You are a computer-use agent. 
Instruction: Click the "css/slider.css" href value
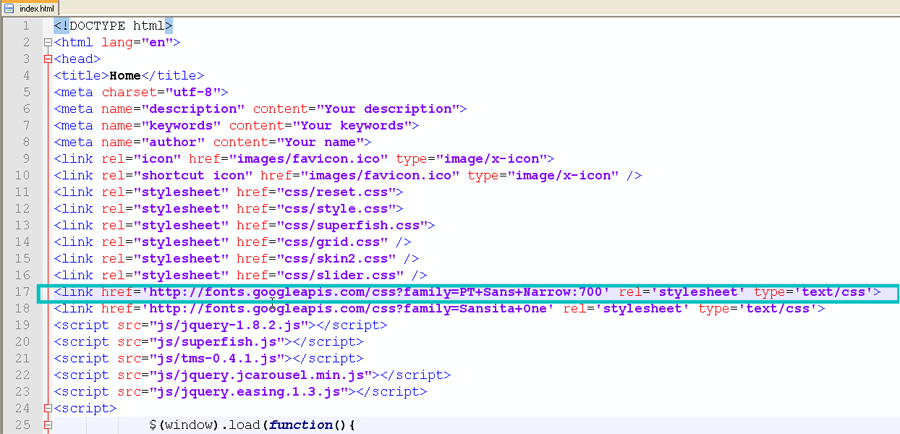tap(340, 276)
